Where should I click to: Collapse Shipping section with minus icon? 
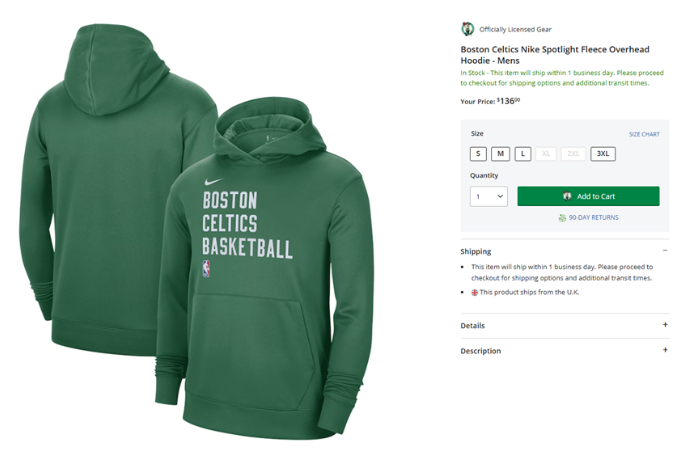point(665,250)
